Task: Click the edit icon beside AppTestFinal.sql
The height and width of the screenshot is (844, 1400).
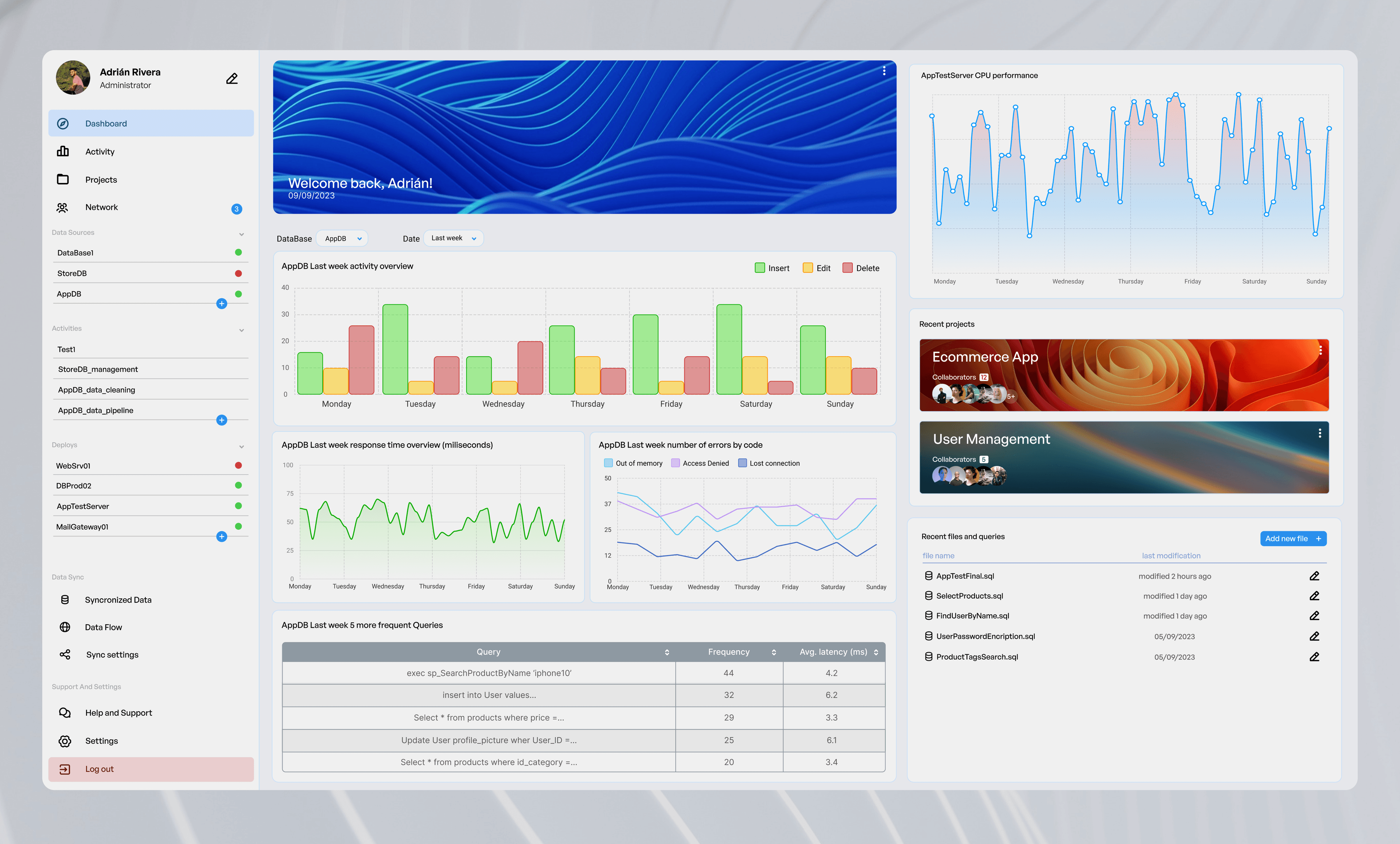Action: [x=1314, y=576]
